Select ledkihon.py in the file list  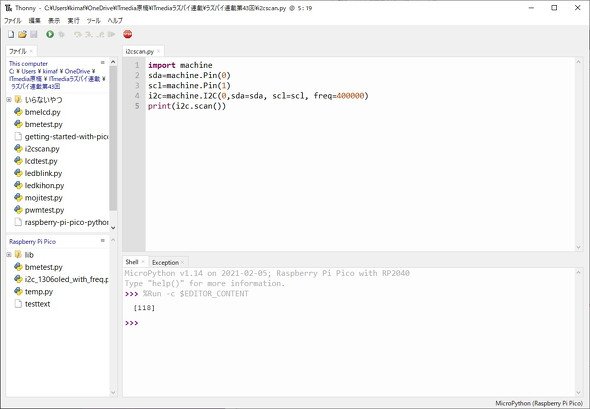[x=44, y=185]
